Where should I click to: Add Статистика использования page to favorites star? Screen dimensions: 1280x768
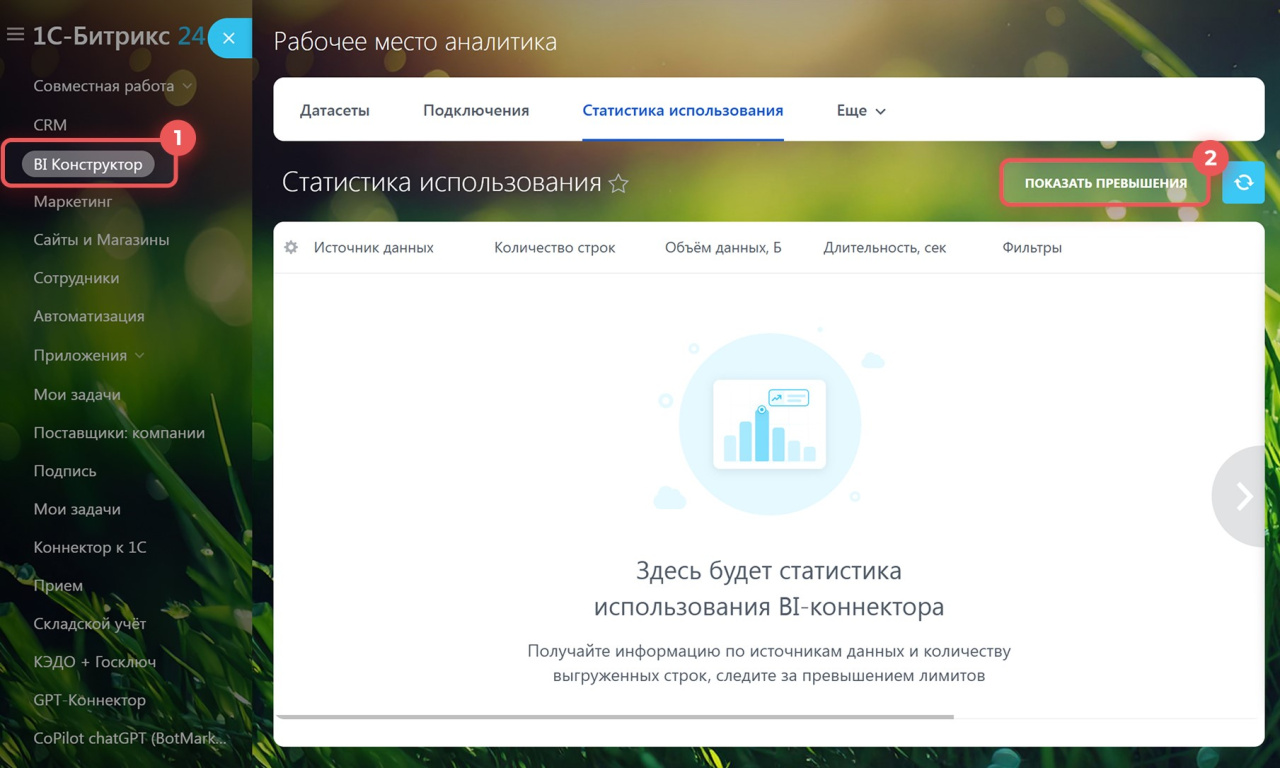[x=619, y=183]
